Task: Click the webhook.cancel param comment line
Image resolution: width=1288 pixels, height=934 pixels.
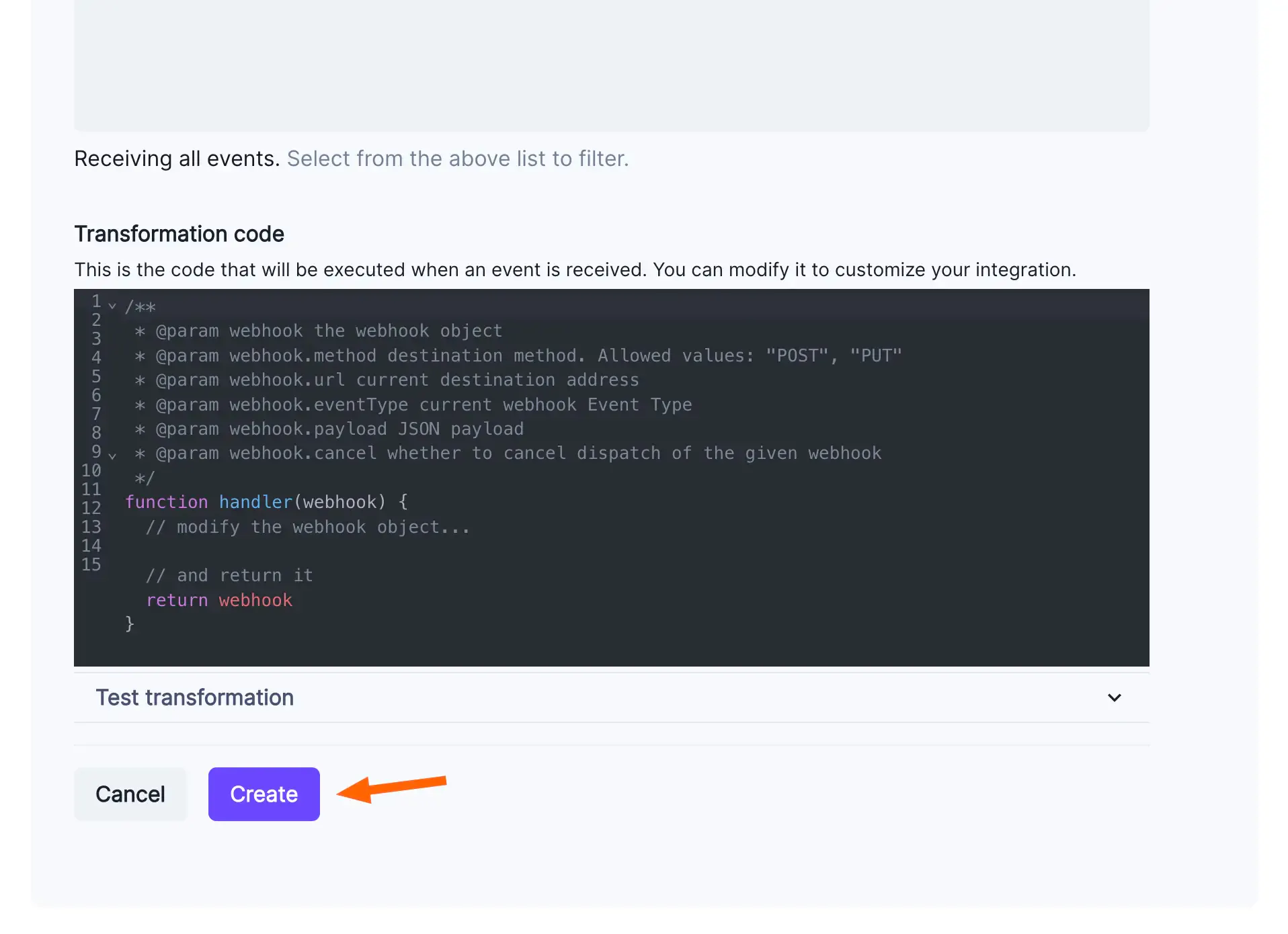Action: coord(508,453)
